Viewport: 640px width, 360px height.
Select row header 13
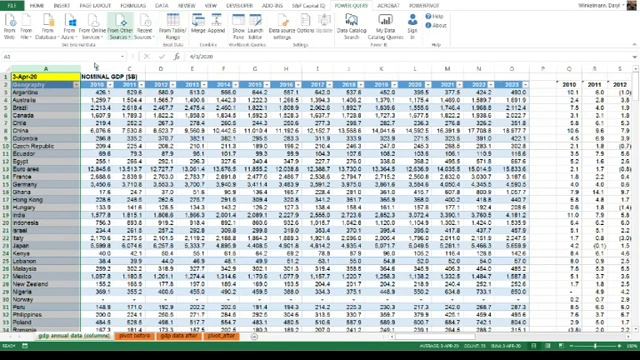pos(6,169)
